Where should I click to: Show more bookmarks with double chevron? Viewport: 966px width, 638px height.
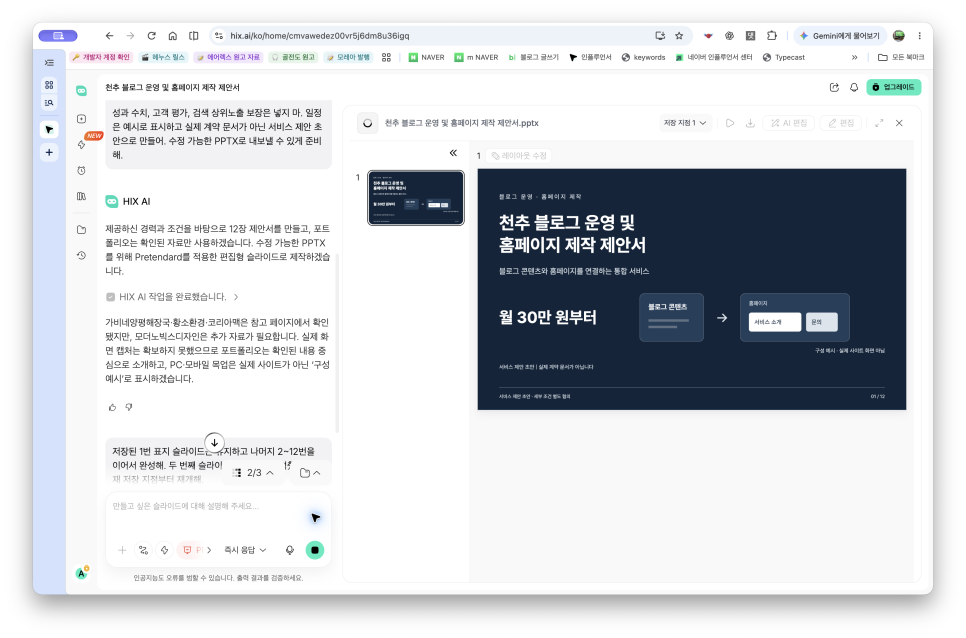854,57
